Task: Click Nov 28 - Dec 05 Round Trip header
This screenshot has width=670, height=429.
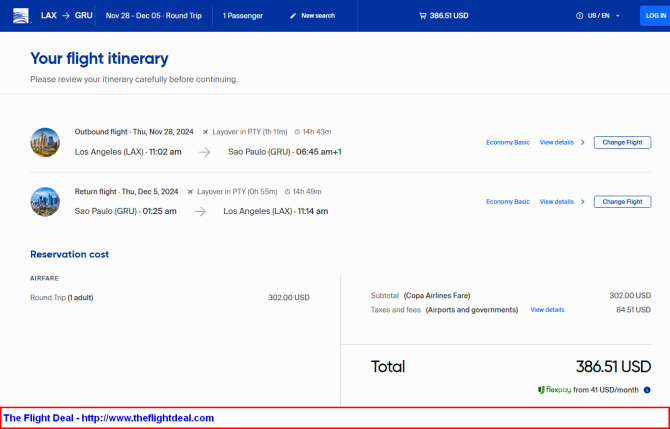Action: (154, 16)
